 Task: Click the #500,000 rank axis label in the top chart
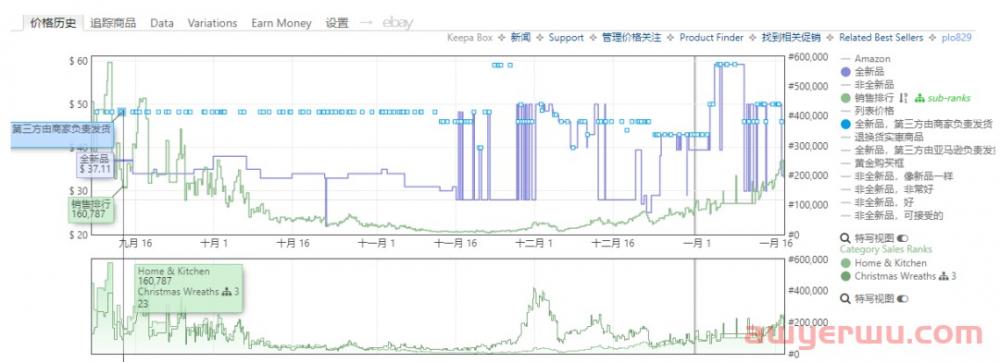pyautogui.click(x=807, y=87)
